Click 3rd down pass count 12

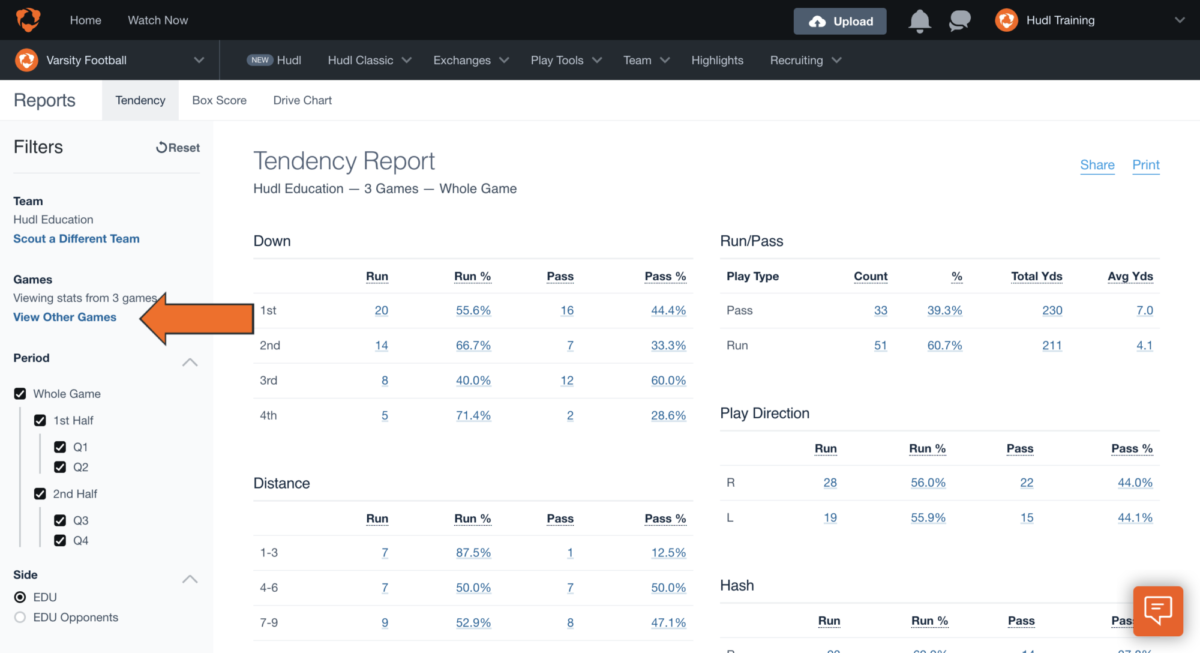[x=567, y=381]
